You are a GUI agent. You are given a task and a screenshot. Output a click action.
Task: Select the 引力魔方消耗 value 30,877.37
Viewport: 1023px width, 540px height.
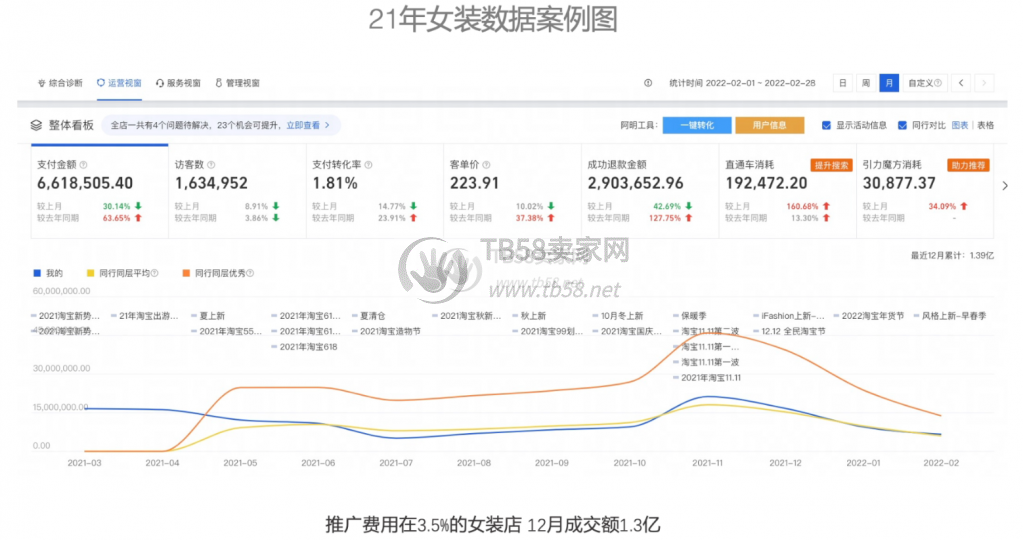coord(899,183)
